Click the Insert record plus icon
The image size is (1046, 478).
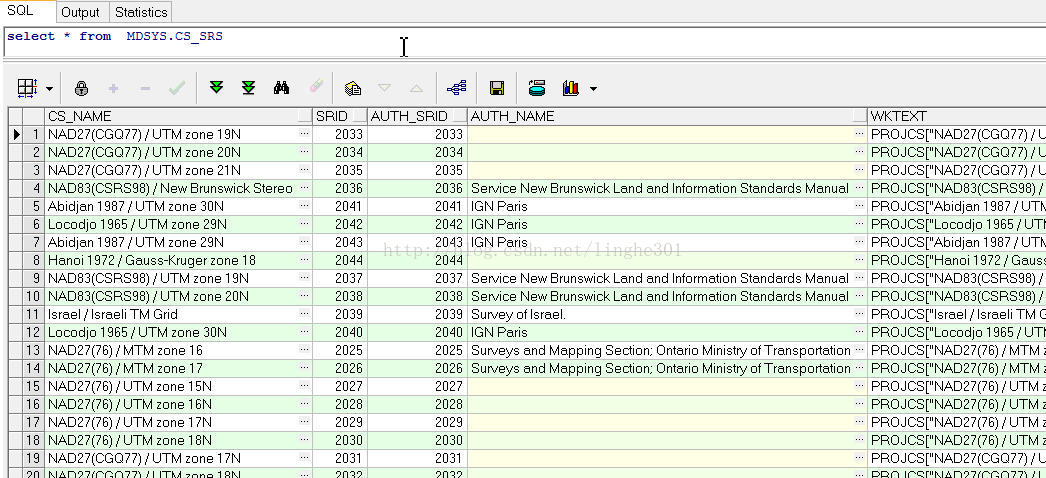(x=113, y=88)
